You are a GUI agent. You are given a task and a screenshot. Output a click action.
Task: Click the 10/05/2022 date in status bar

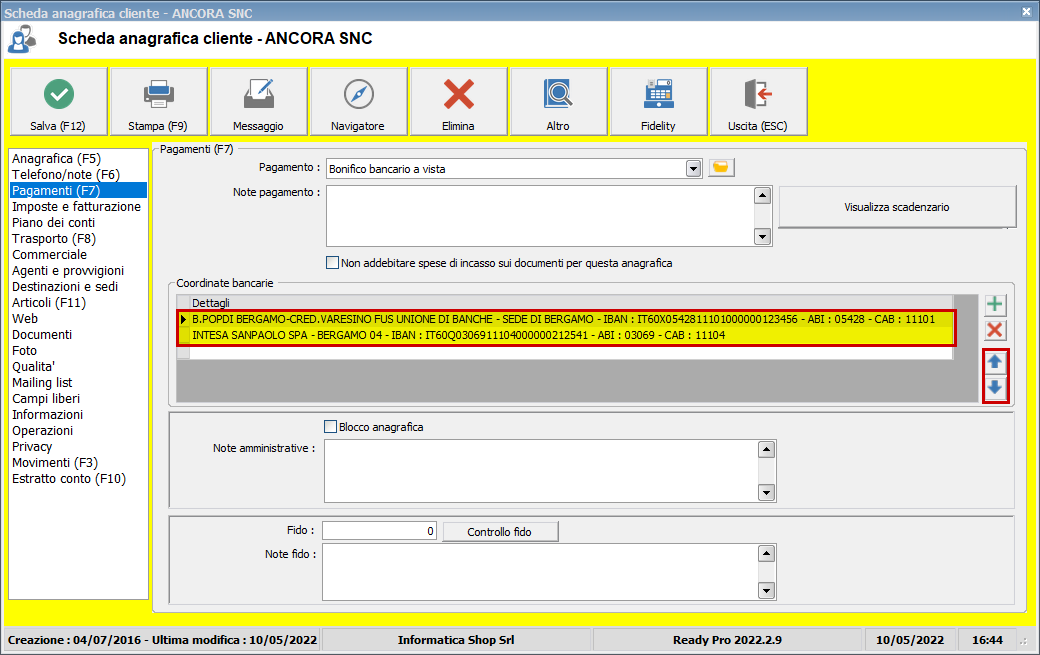point(910,640)
